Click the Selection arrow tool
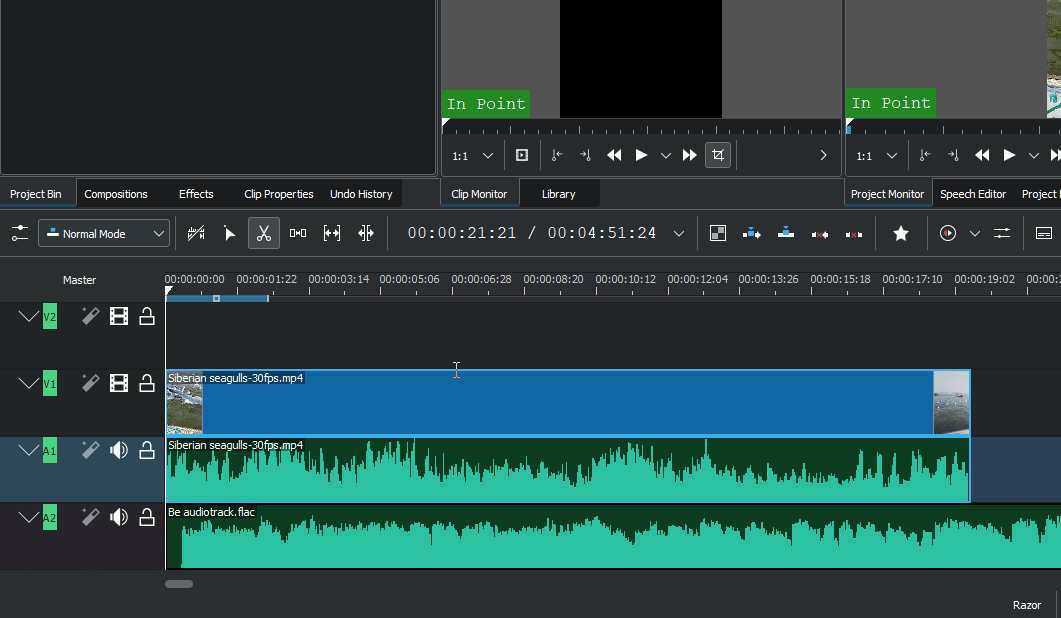 click(229, 233)
